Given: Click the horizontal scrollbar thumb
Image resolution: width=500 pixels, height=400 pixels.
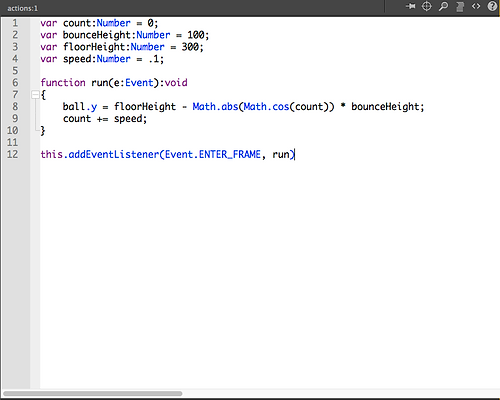Looking at the screenshot, I should [x=93, y=393].
